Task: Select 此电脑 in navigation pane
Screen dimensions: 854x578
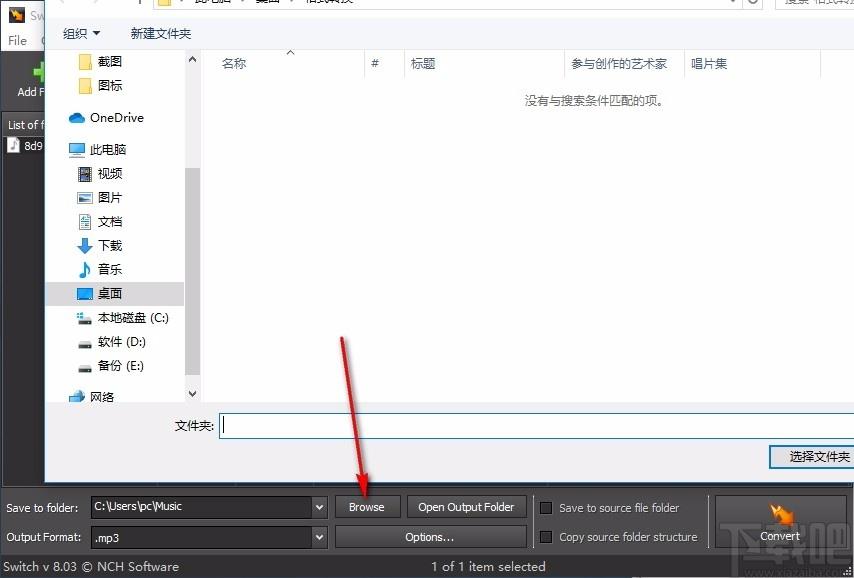Action: pyautogui.click(x=108, y=149)
